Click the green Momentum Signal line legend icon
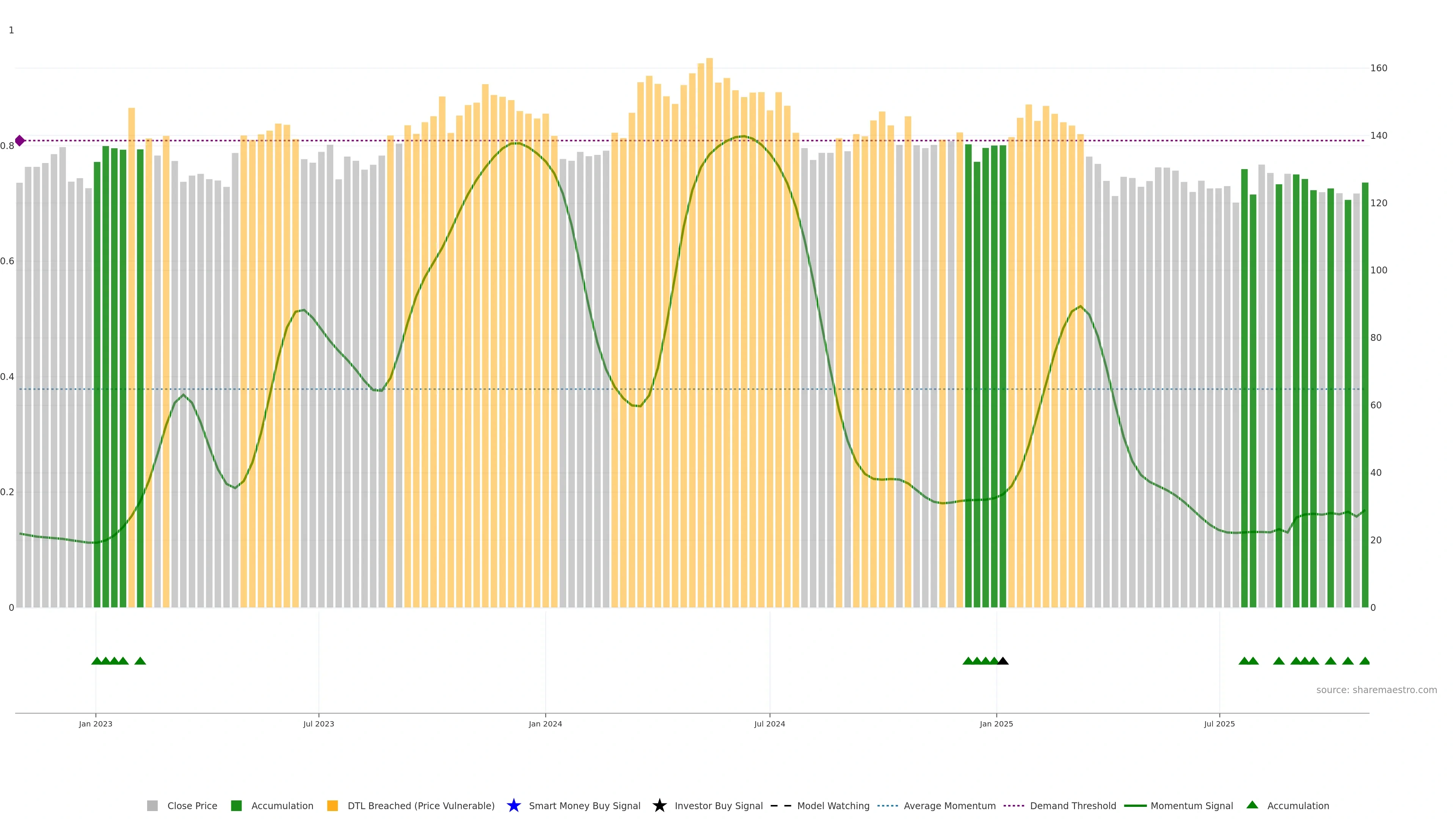The width and height of the screenshot is (1456, 819). 1135,805
